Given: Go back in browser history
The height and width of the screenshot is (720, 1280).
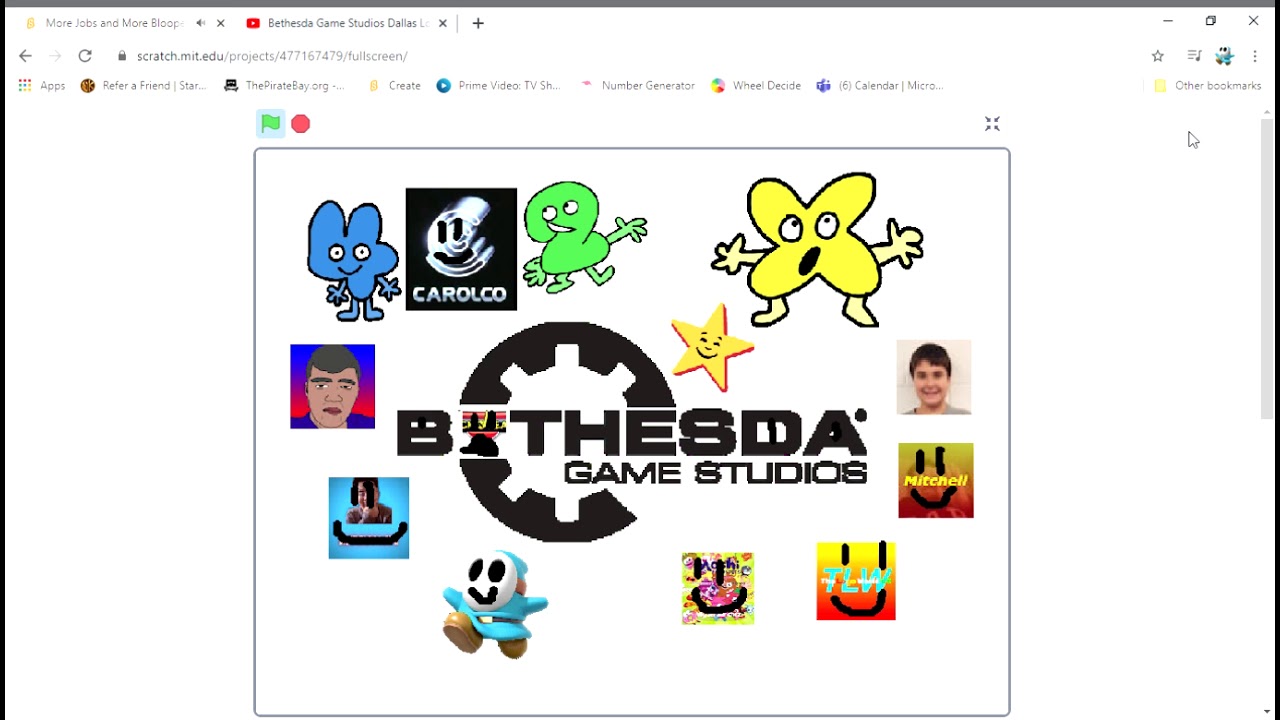Looking at the screenshot, I should pyautogui.click(x=25, y=56).
